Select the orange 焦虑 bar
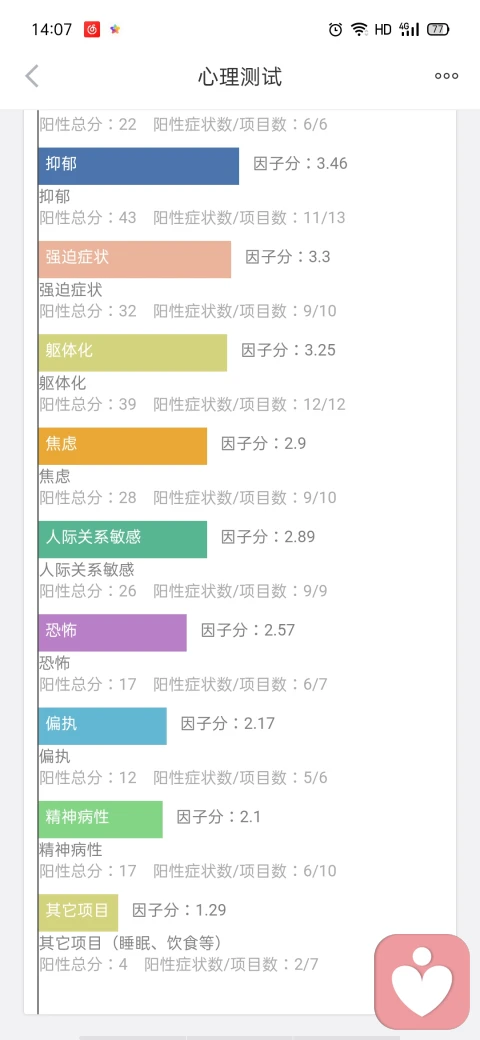The image size is (480, 1040). pyautogui.click(x=123, y=446)
